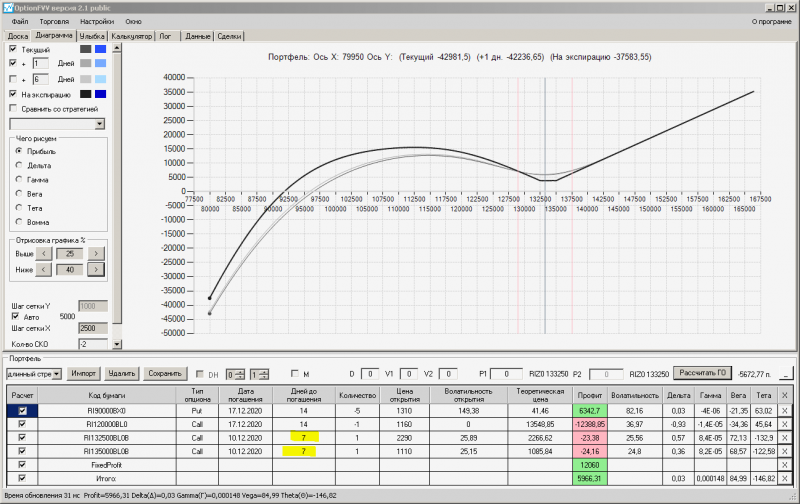Increase the Выше cutoff with the right arrow
The image size is (800, 504).
click(96, 254)
